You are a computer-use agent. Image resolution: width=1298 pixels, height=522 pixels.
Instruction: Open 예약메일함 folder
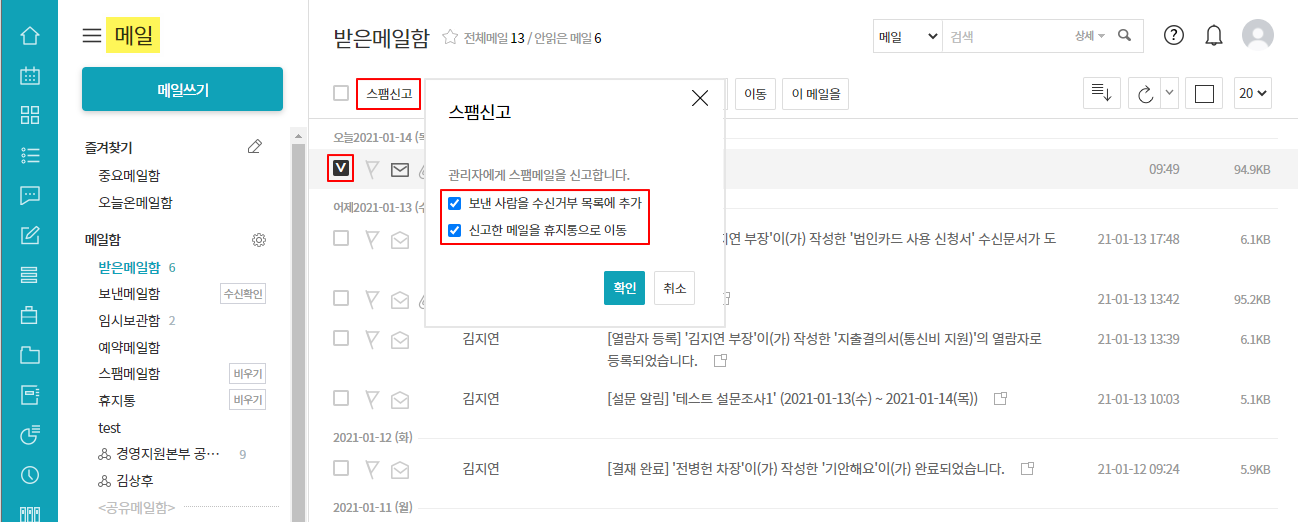[129, 347]
